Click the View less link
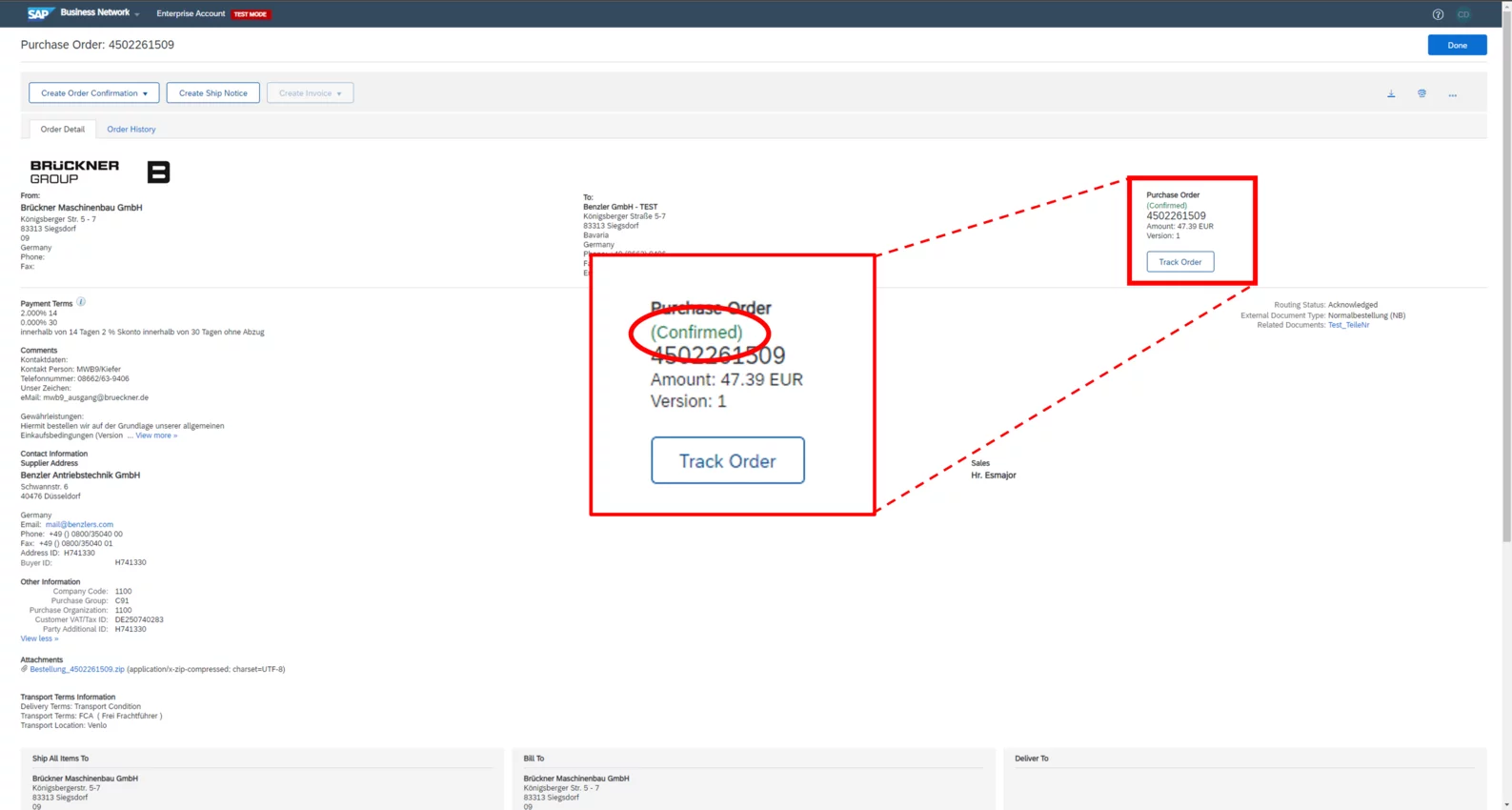The image size is (1512, 810). (39, 638)
